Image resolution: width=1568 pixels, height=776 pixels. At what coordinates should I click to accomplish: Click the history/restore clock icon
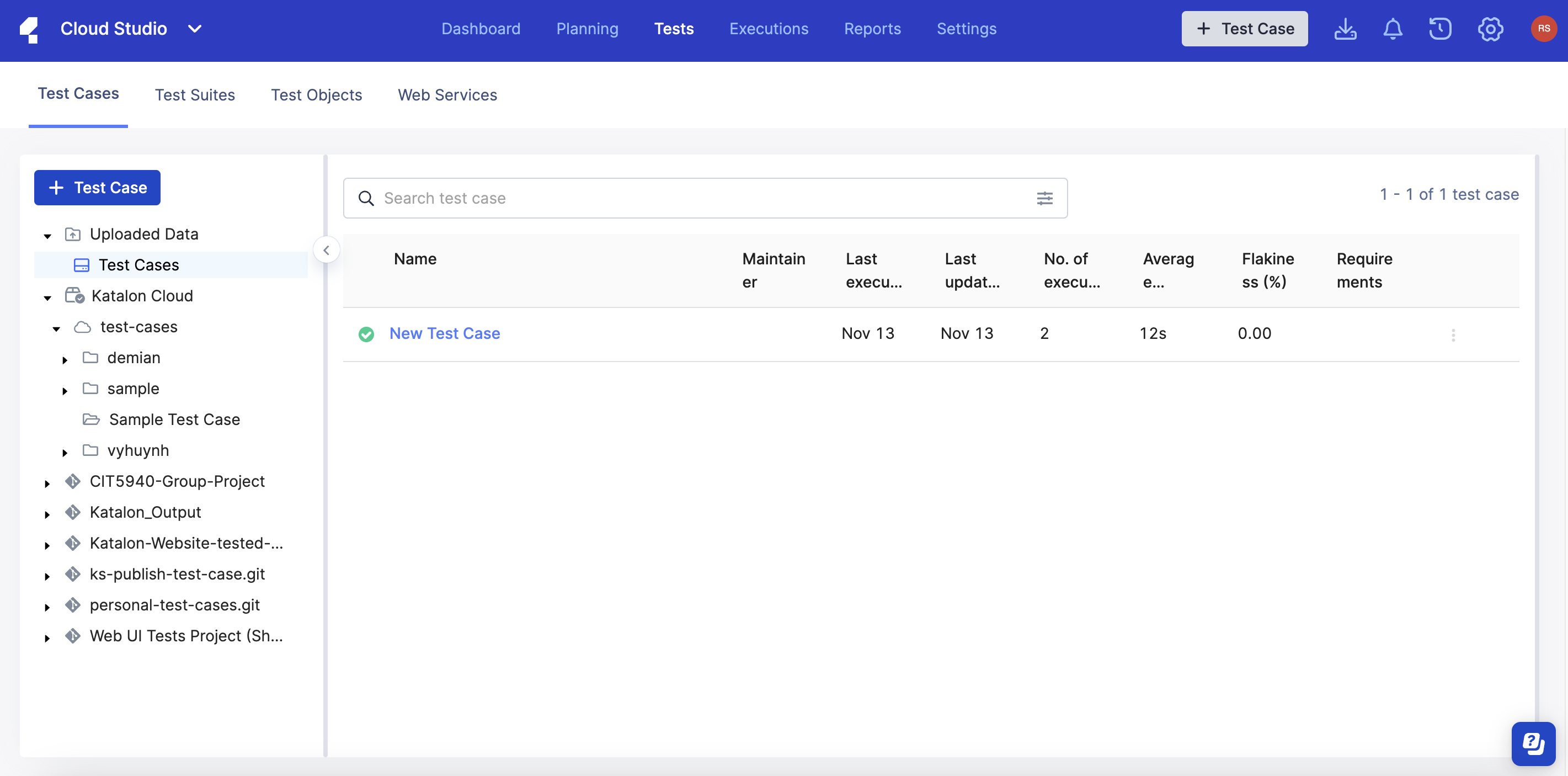(x=1442, y=28)
